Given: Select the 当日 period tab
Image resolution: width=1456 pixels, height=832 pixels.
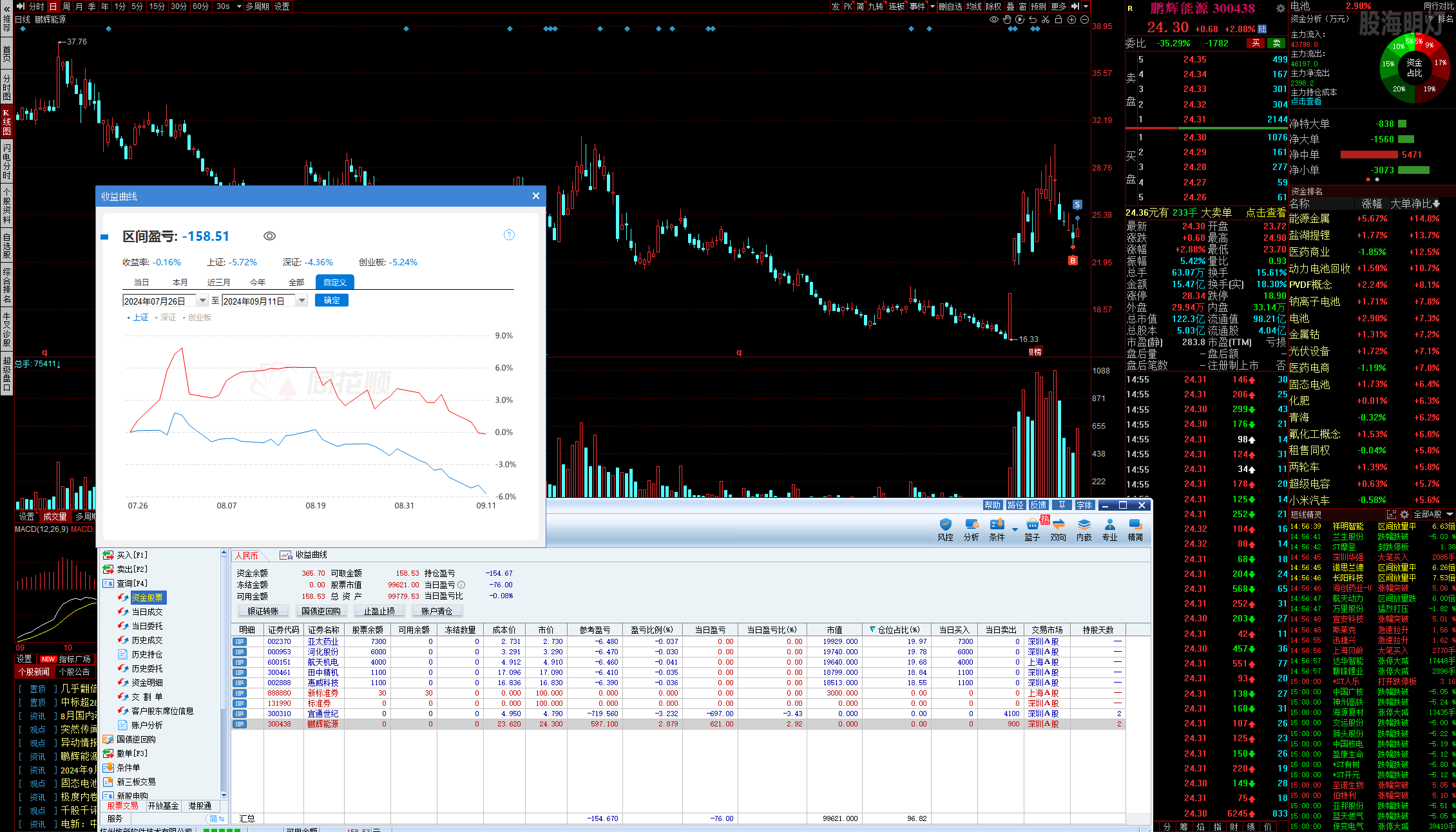Looking at the screenshot, I should tap(141, 282).
